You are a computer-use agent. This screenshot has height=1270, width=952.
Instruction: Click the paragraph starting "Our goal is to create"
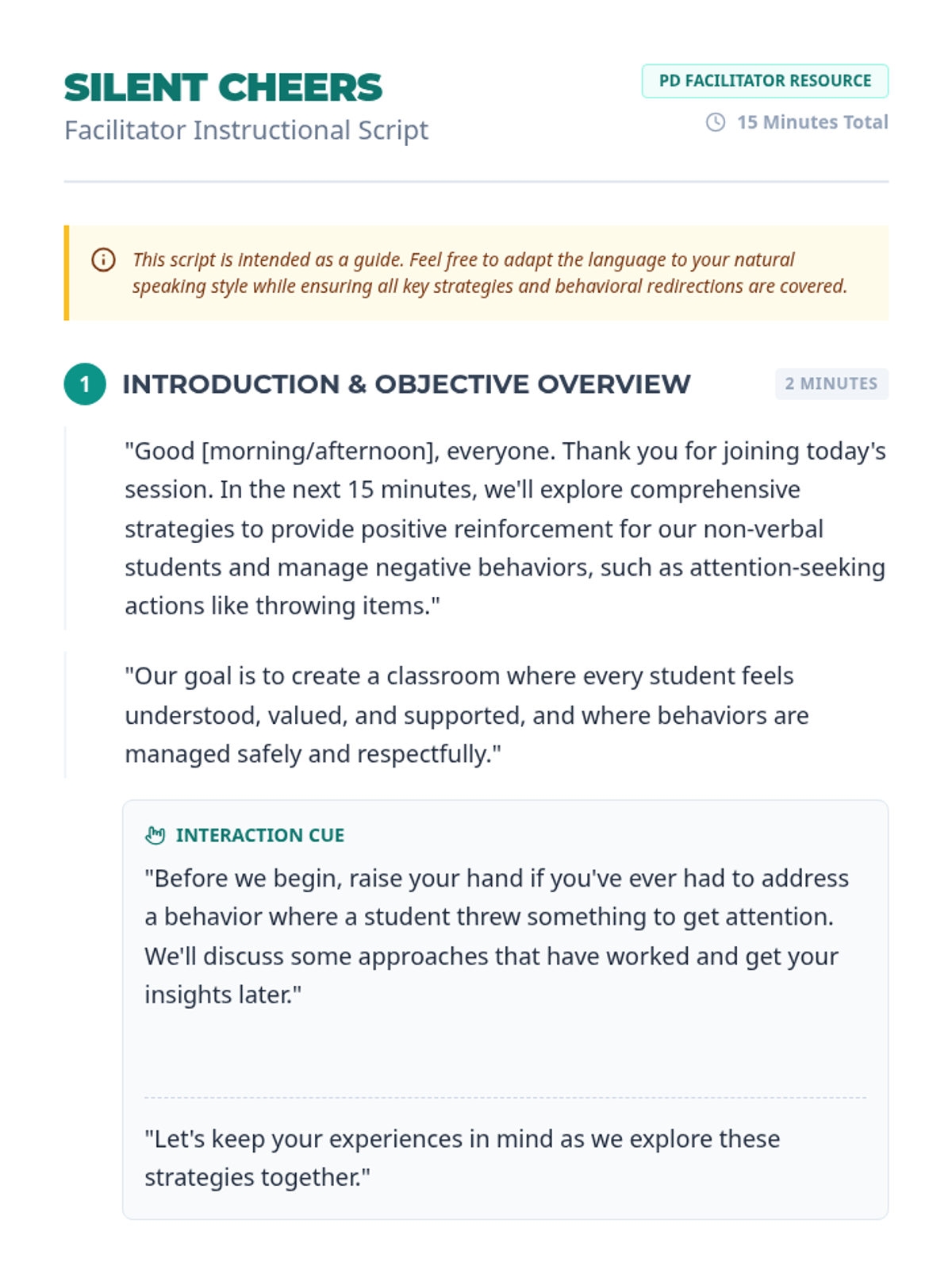[x=466, y=715]
